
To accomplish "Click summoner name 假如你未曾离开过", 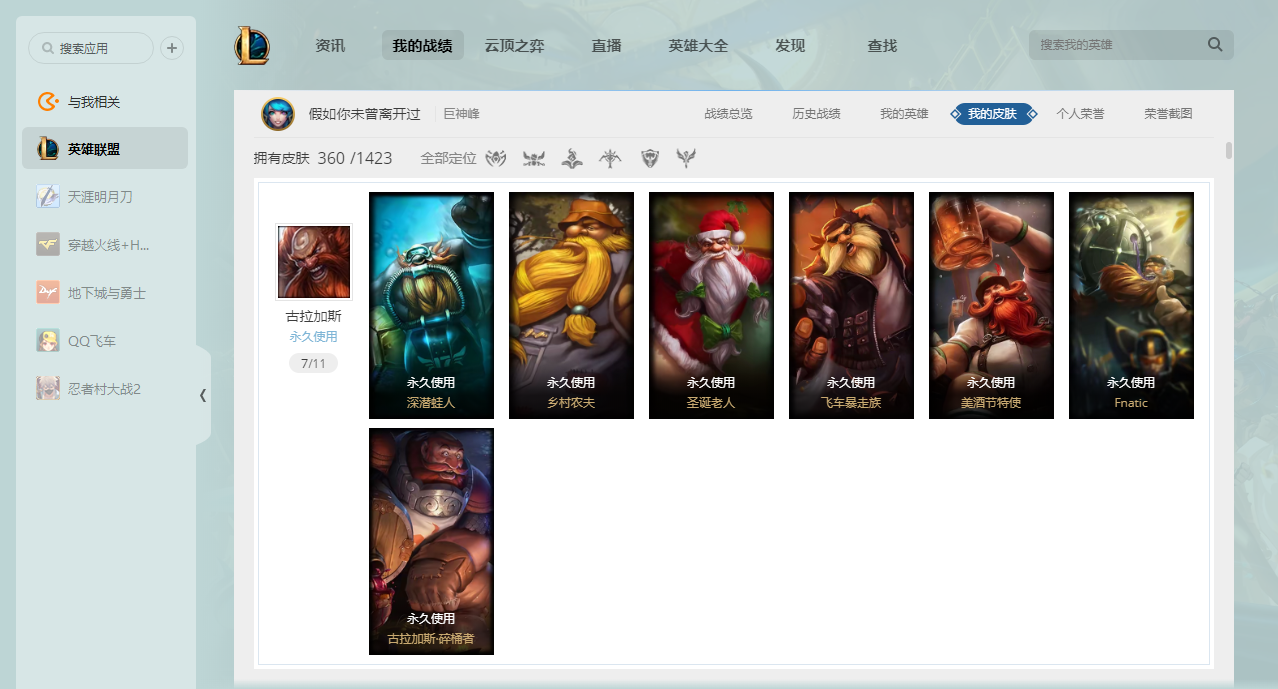I will (364, 114).
